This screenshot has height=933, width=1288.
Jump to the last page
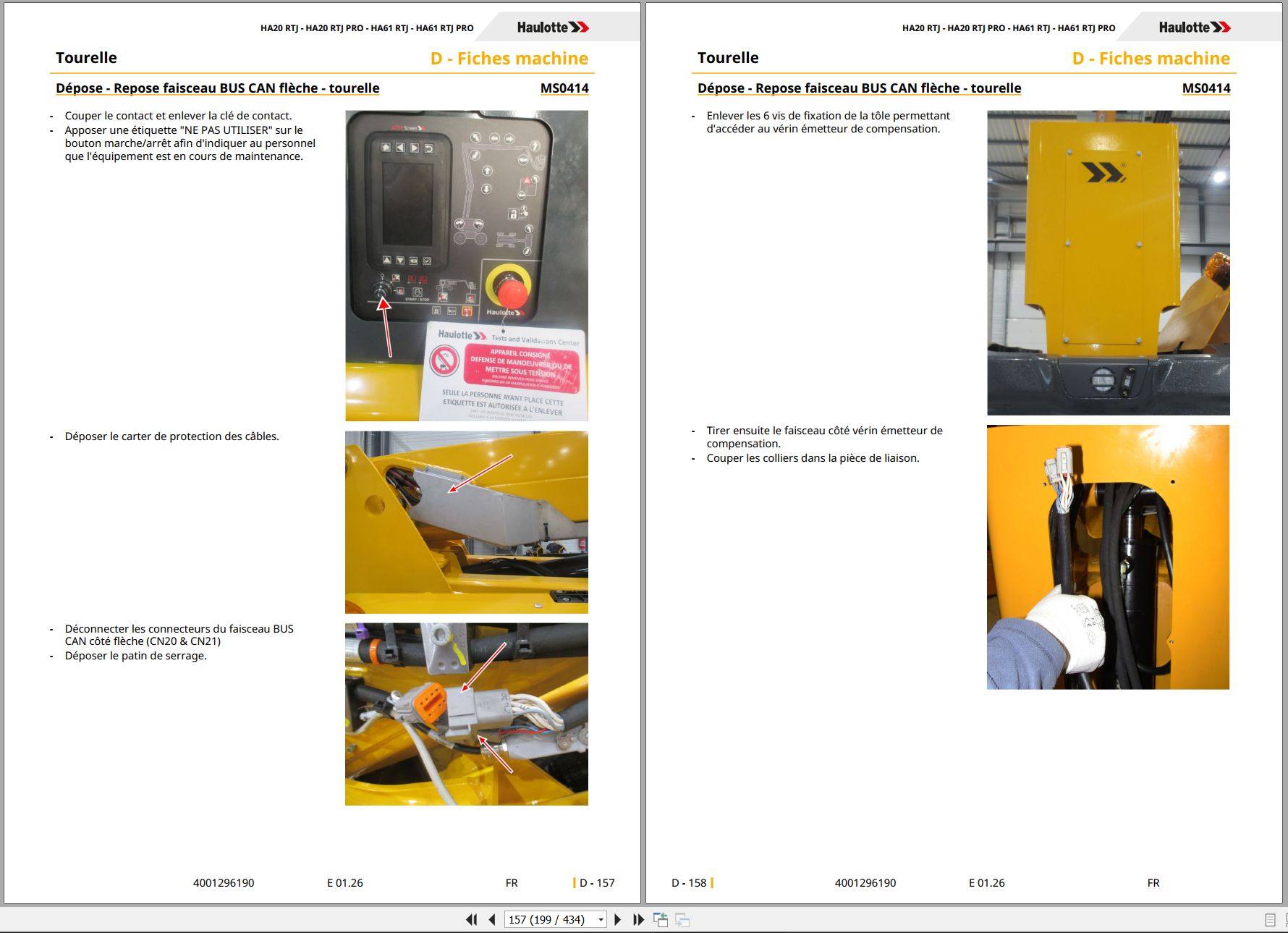[x=638, y=919]
